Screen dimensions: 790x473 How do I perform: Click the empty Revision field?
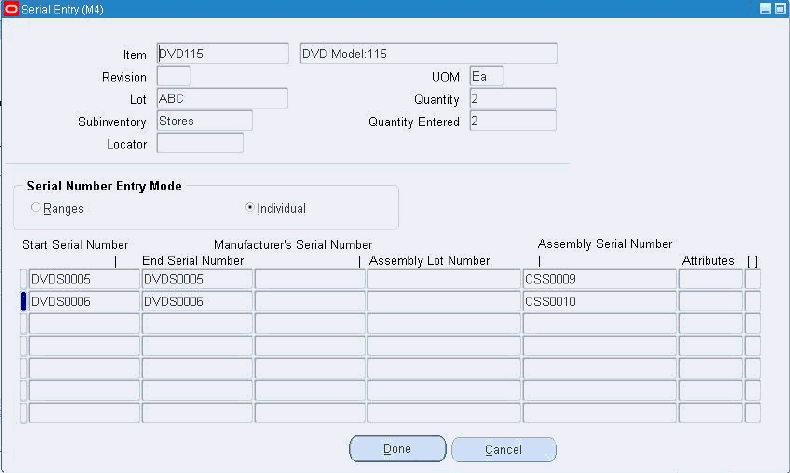coord(174,76)
